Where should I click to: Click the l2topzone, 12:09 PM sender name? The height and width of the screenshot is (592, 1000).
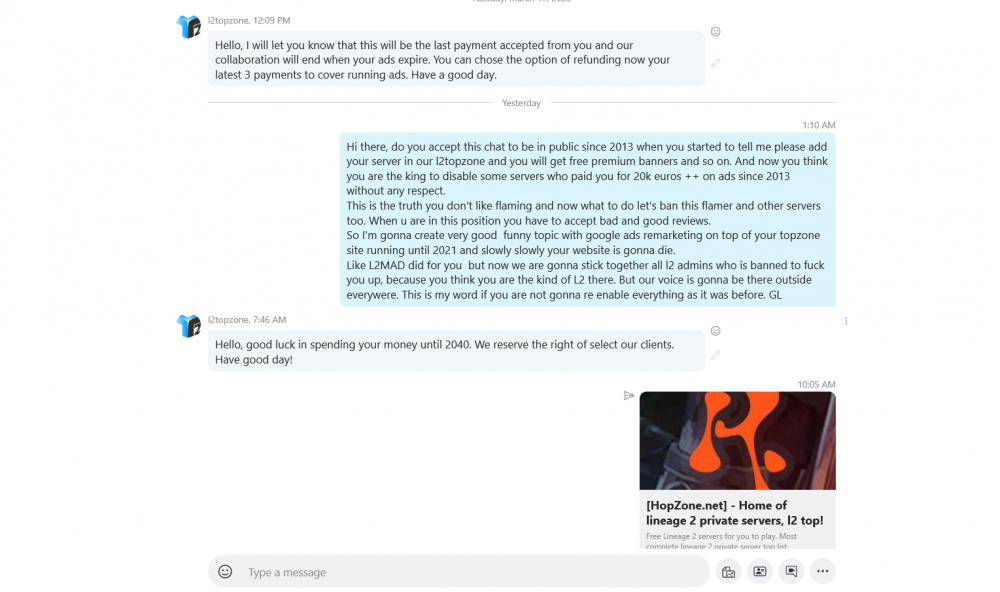(249, 20)
